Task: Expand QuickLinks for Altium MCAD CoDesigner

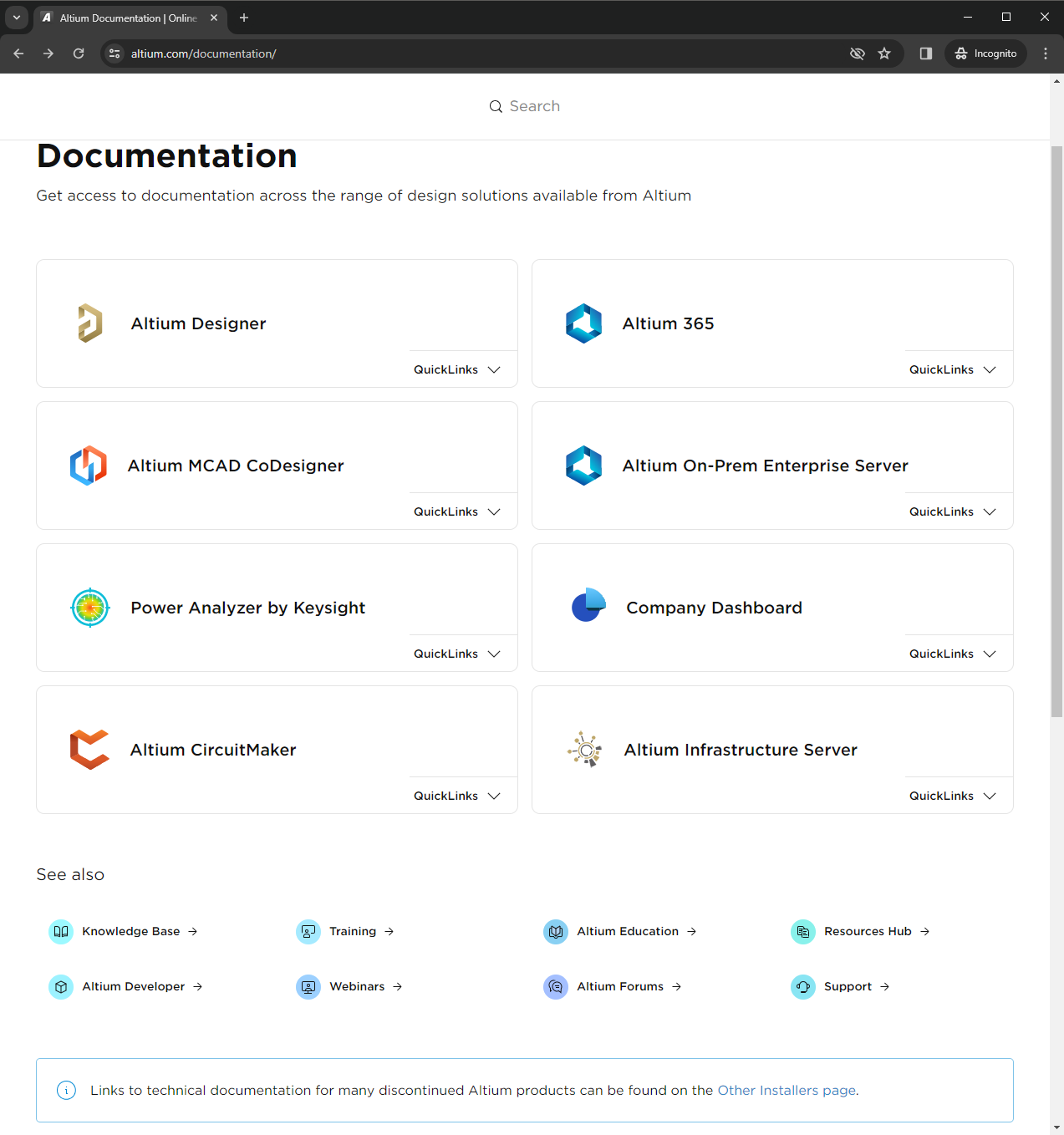Action: click(457, 512)
